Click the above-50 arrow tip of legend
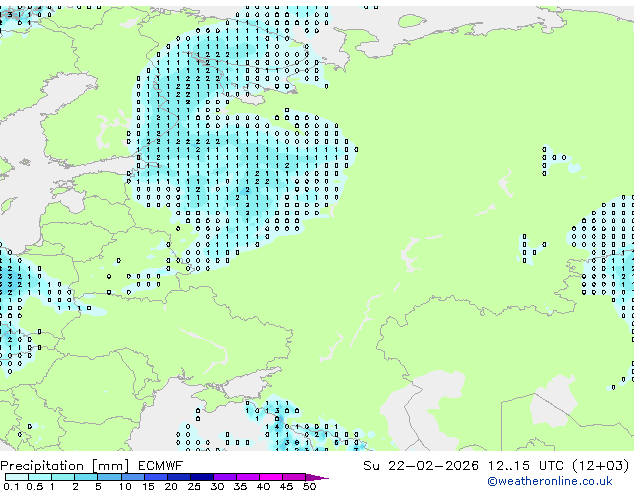This screenshot has height=490, width=634. (317, 477)
